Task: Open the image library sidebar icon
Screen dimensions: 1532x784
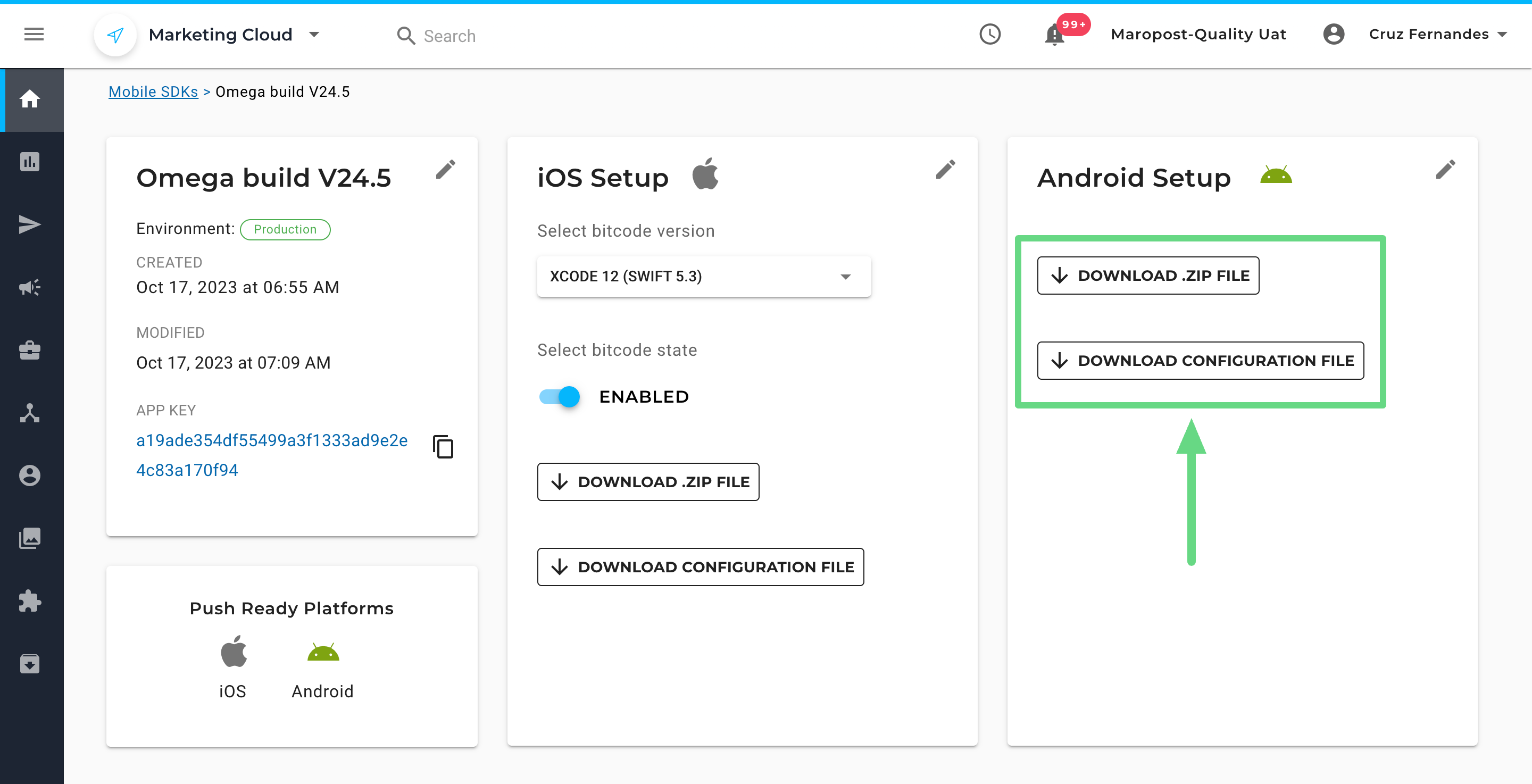Action: [x=30, y=538]
